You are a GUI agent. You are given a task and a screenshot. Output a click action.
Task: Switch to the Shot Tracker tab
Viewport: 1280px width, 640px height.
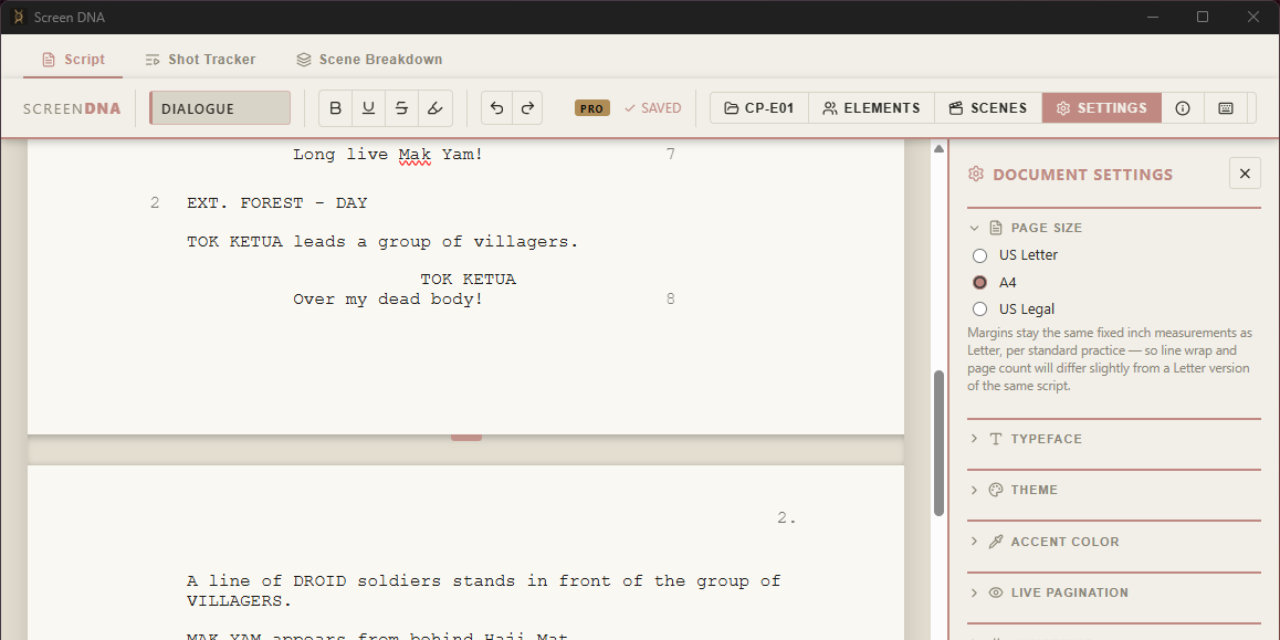coord(200,60)
